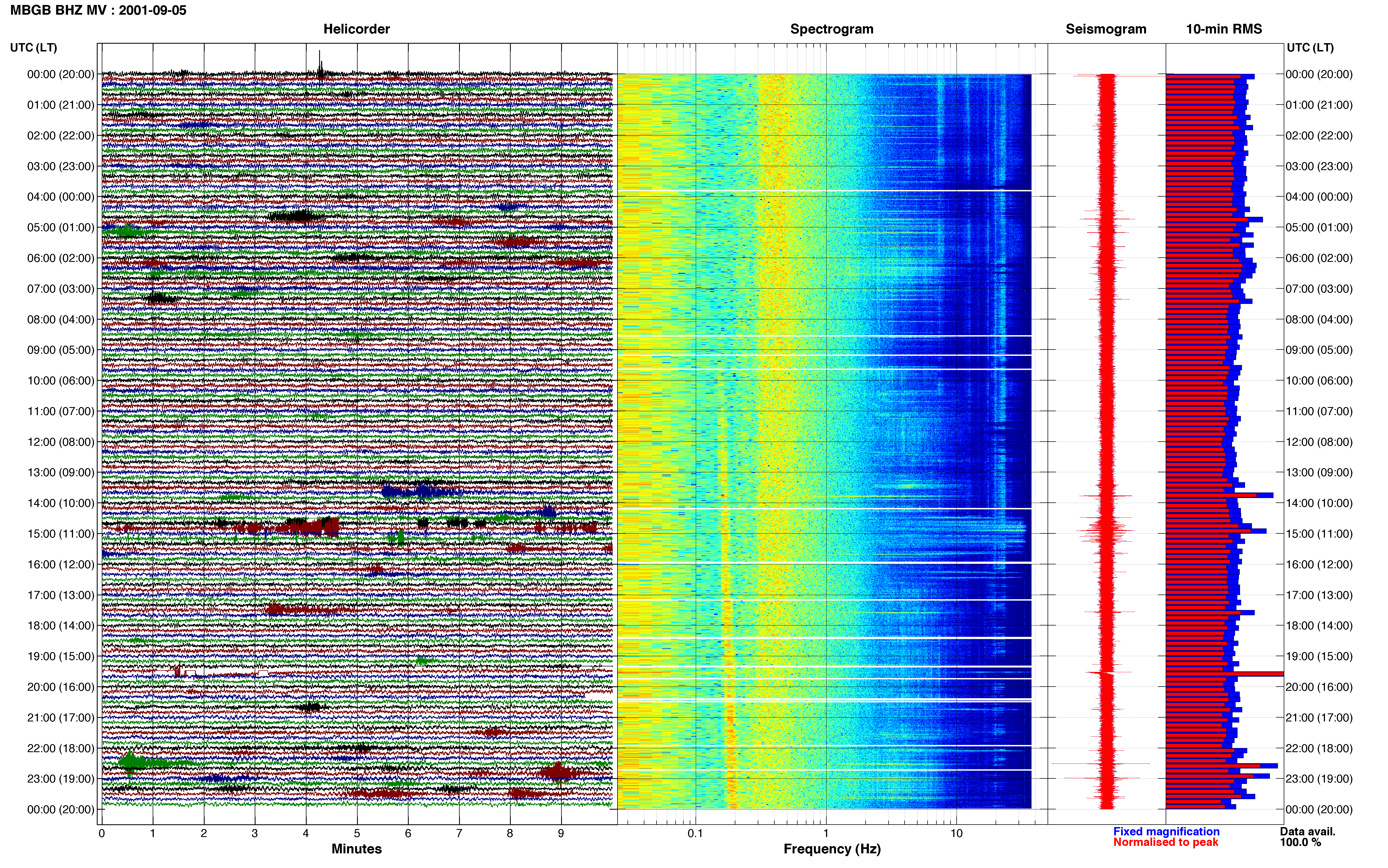Click left time label 07:00 (03:00)
This screenshot has height=868, width=1388.
61,289
